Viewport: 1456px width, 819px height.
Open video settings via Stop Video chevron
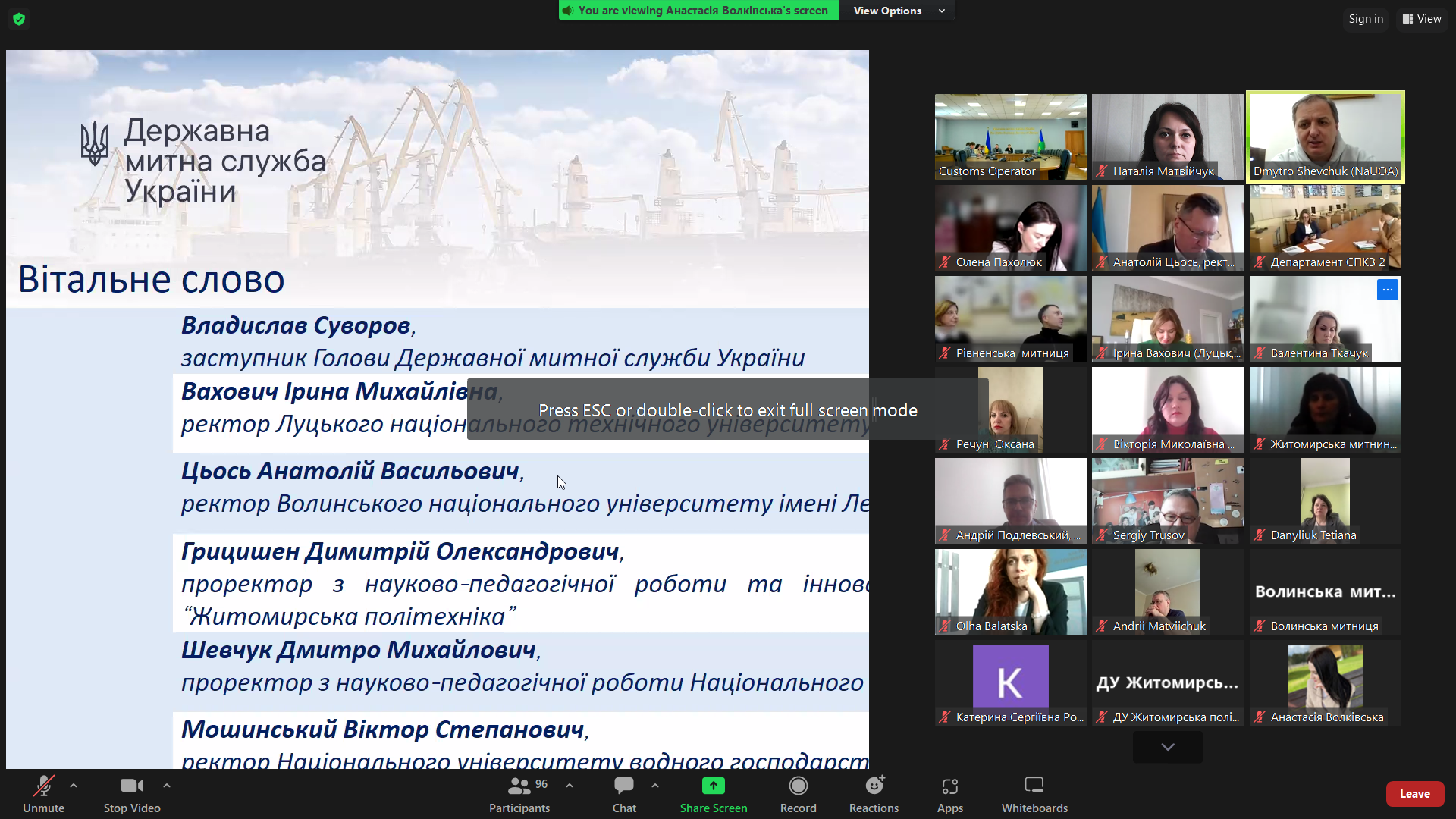(166, 786)
